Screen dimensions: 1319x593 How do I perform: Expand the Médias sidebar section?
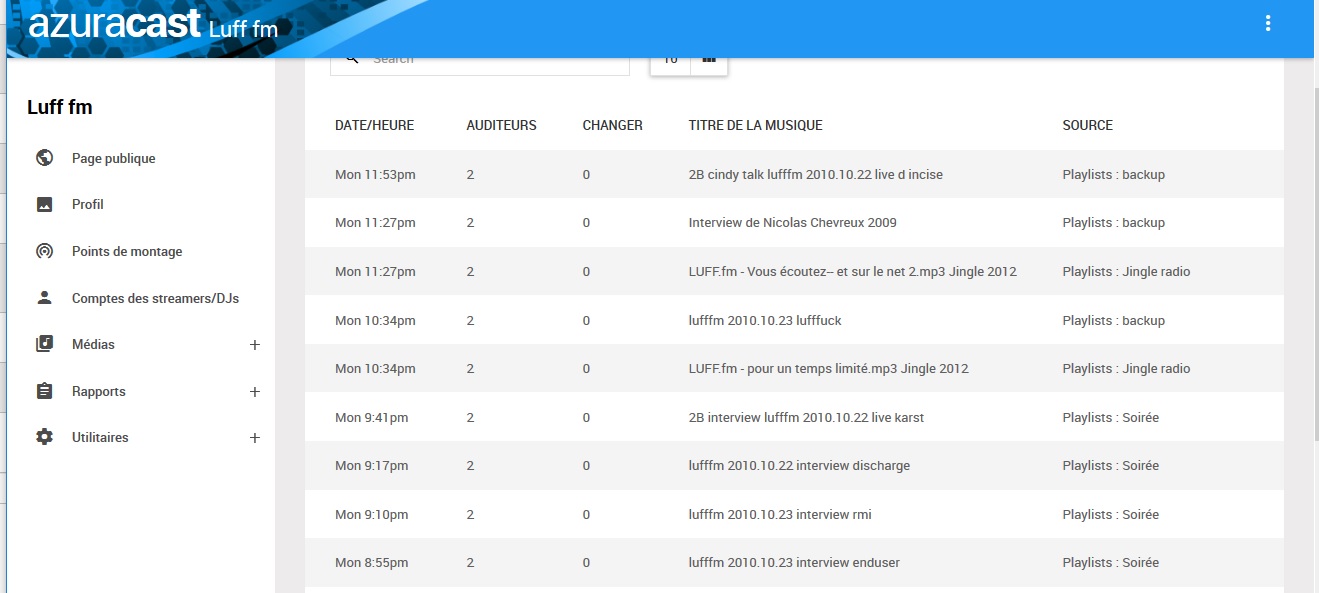[255, 343]
